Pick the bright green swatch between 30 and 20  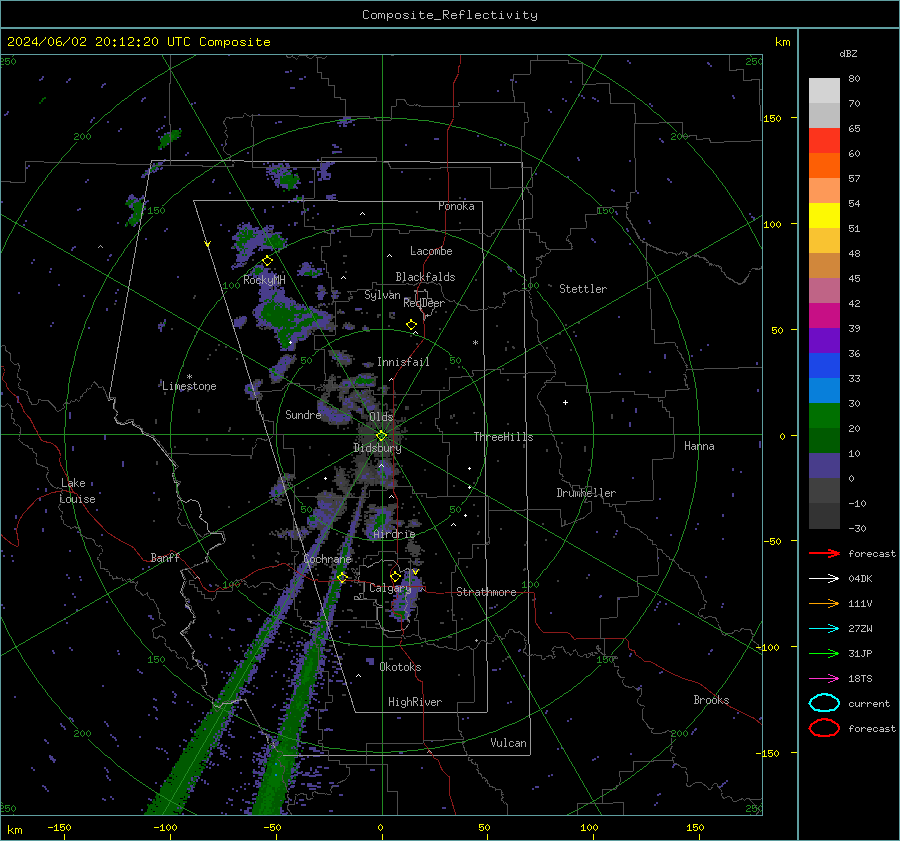824,416
